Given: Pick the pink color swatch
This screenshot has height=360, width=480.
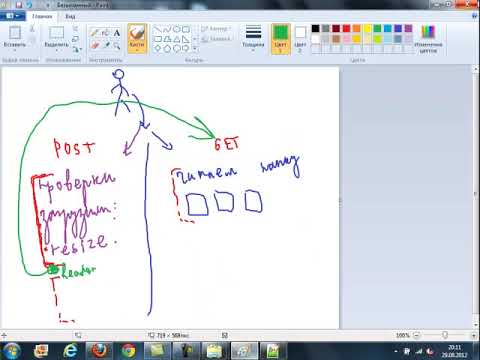Looking at the screenshot, I should tap(346, 39).
